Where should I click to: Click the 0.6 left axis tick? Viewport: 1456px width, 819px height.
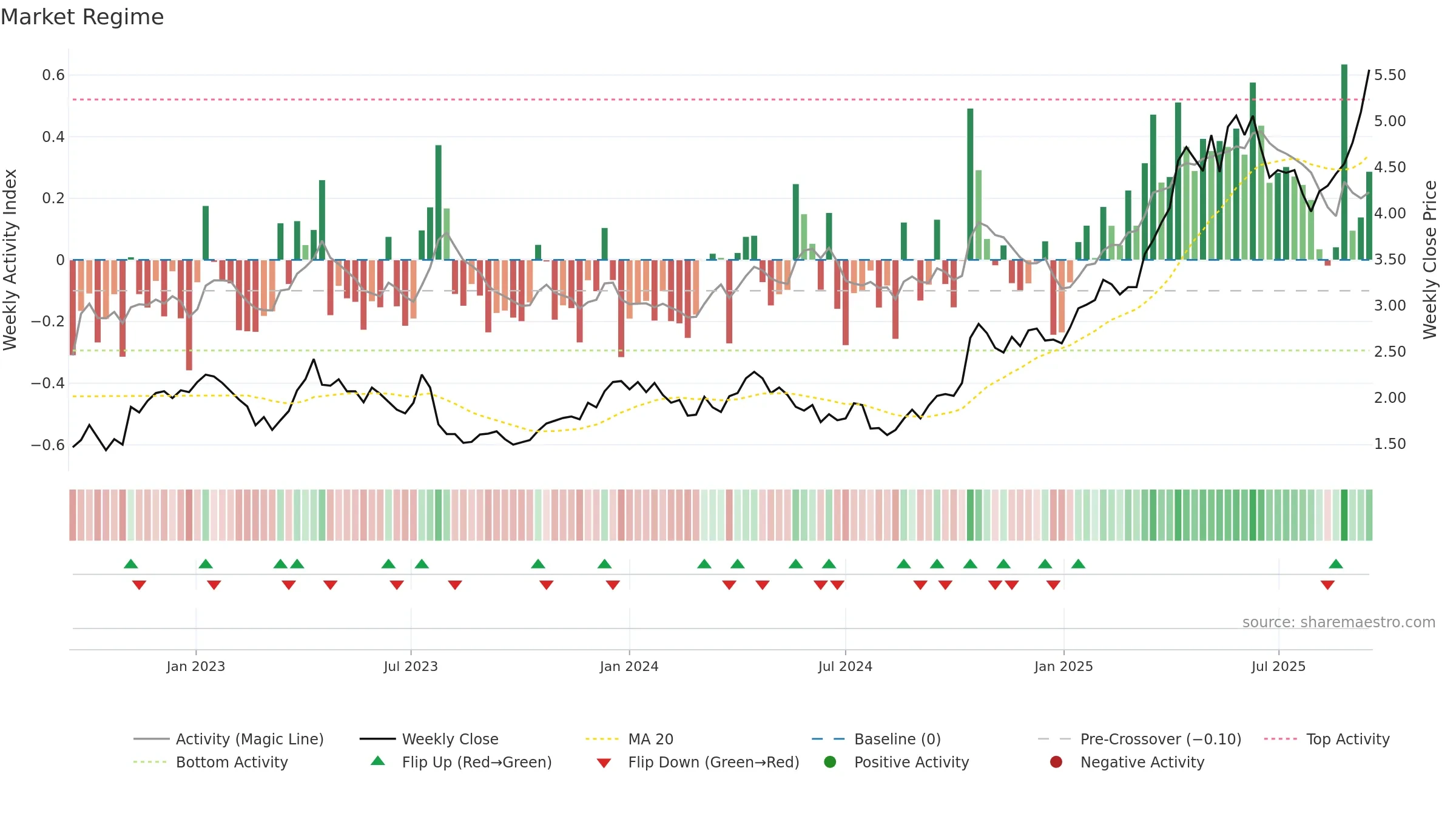tap(53, 75)
